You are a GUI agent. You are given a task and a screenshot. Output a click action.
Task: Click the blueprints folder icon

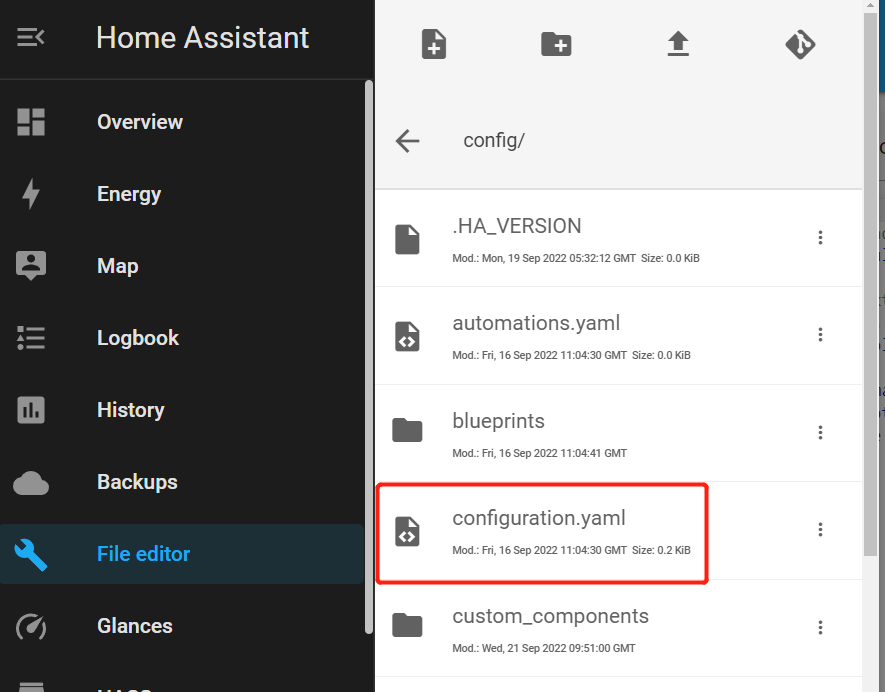click(407, 431)
